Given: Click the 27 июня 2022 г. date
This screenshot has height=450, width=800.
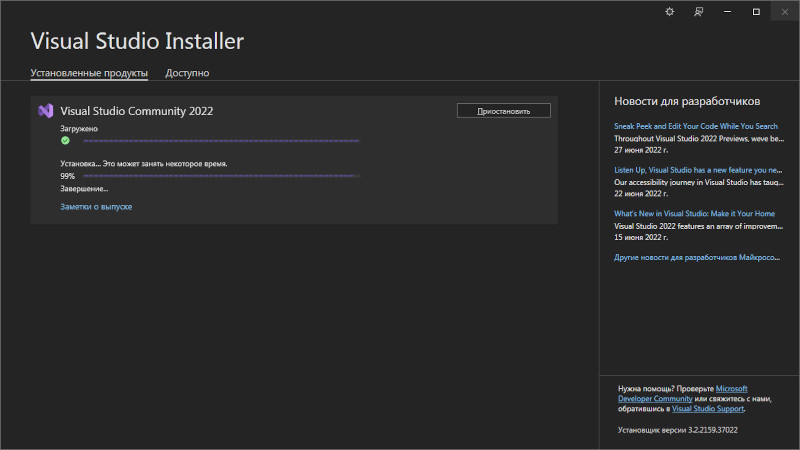Looking at the screenshot, I should pos(641,150).
